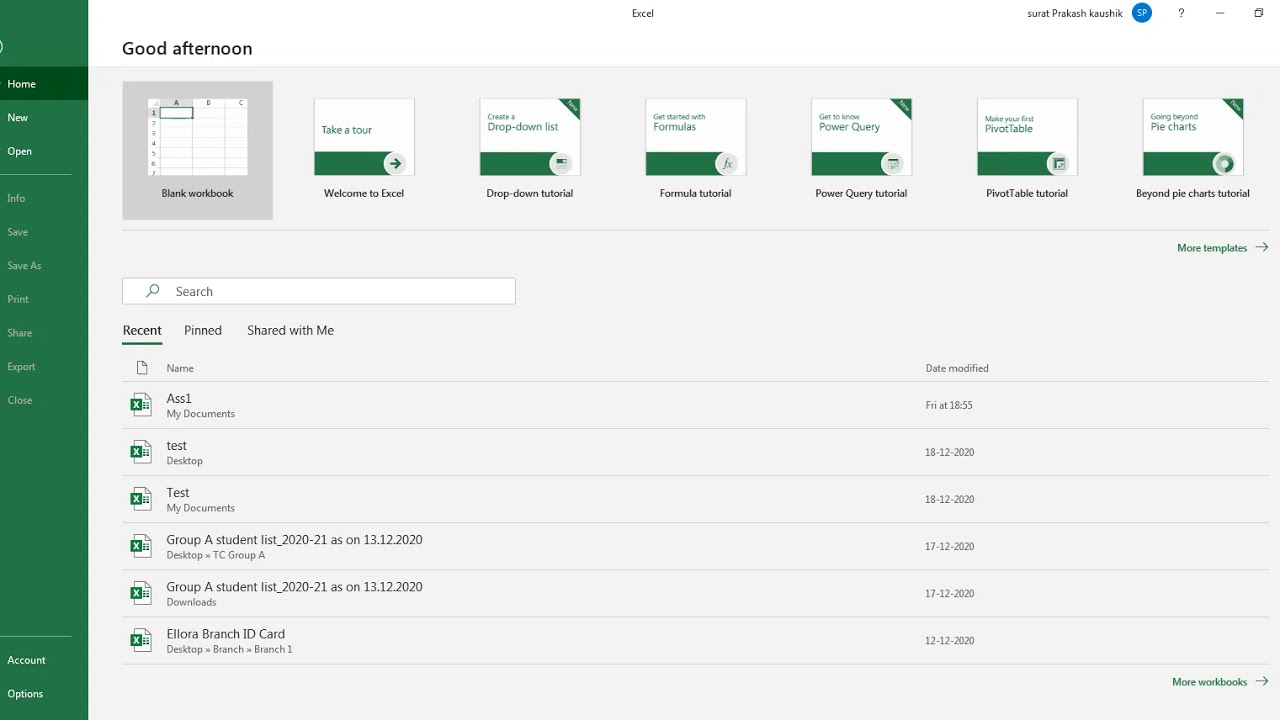Open the Power Query tutorial template
This screenshot has width=1280, height=720.
861,150
